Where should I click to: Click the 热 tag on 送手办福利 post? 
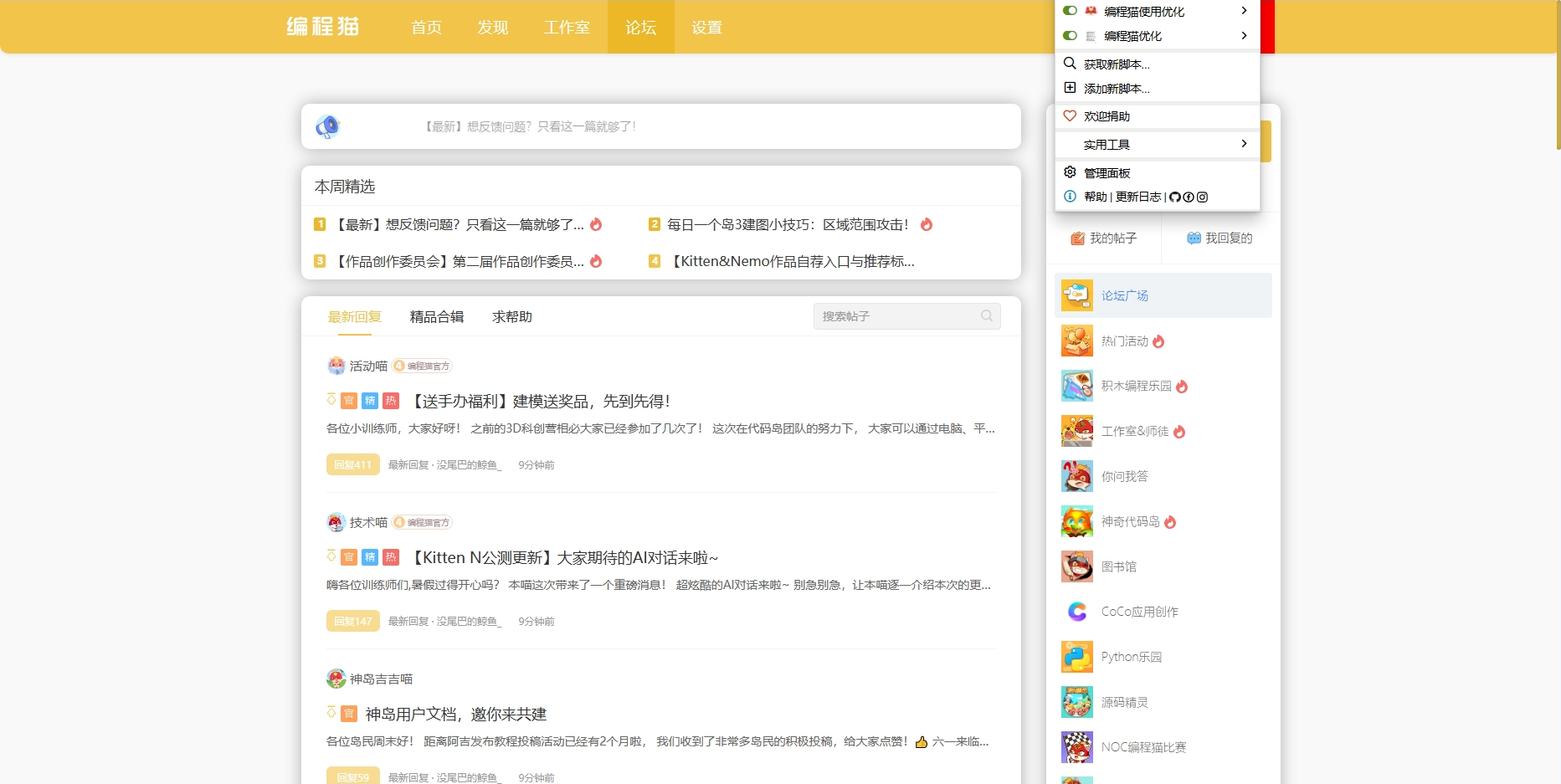(x=391, y=401)
